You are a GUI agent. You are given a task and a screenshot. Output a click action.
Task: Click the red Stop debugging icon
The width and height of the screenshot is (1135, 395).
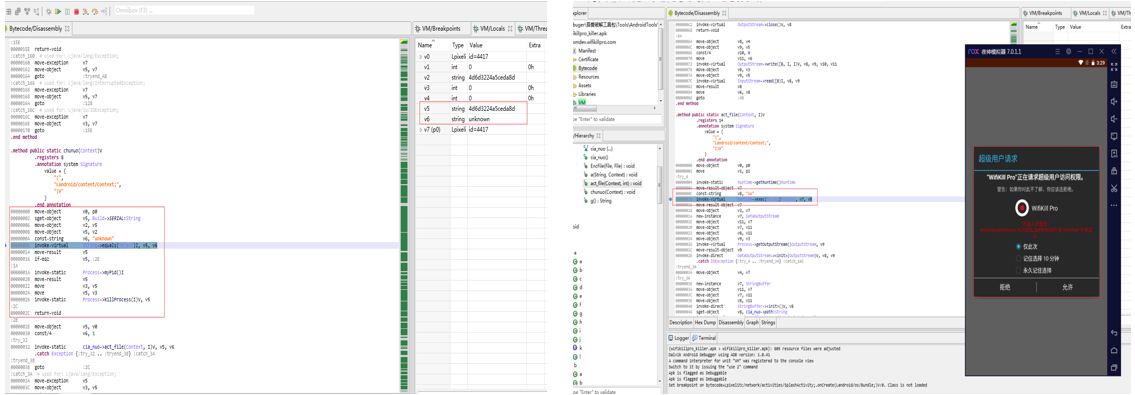[76, 12]
